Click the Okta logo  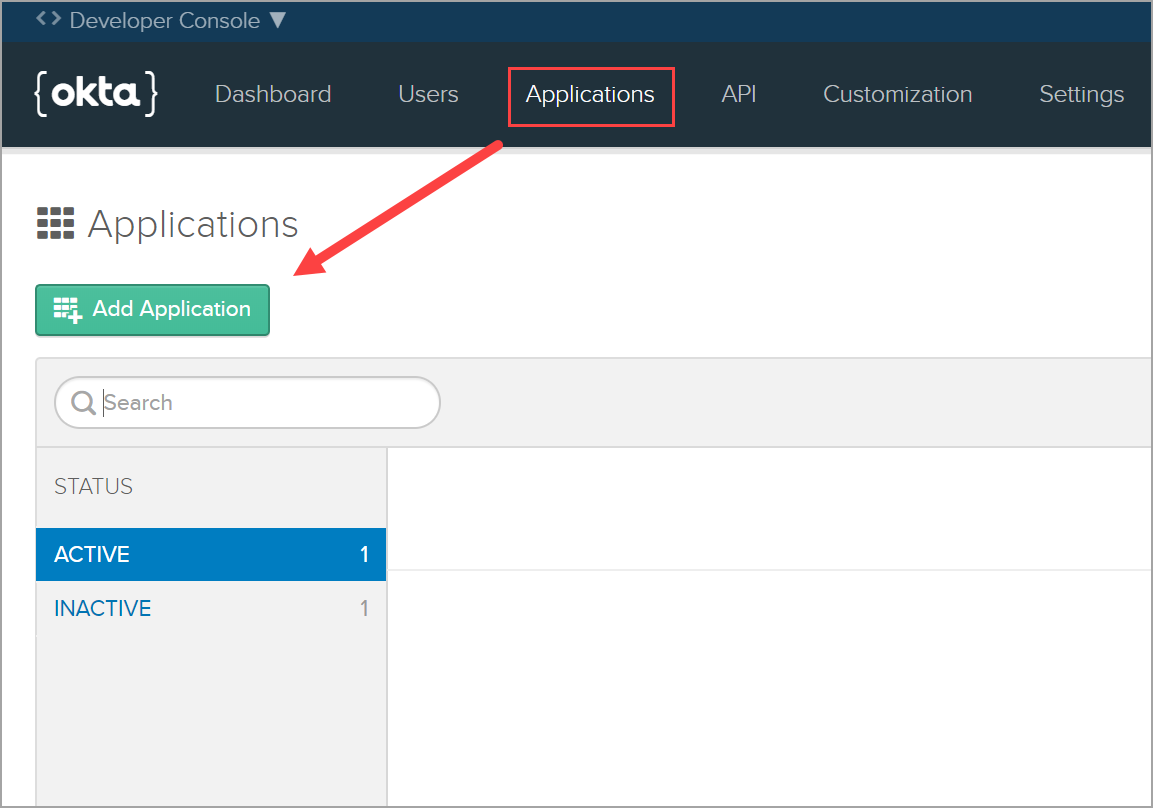[95, 94]
